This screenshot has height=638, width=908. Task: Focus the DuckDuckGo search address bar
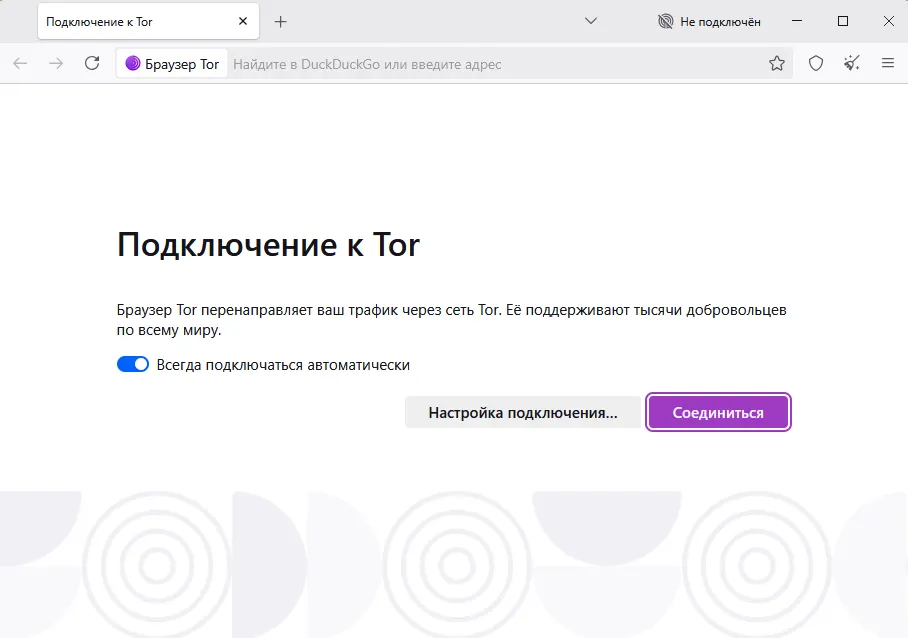[x=450, y=63]
